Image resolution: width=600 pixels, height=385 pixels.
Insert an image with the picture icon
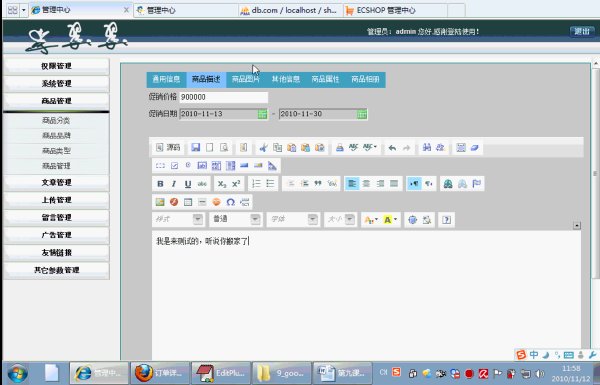pos(160,202)
